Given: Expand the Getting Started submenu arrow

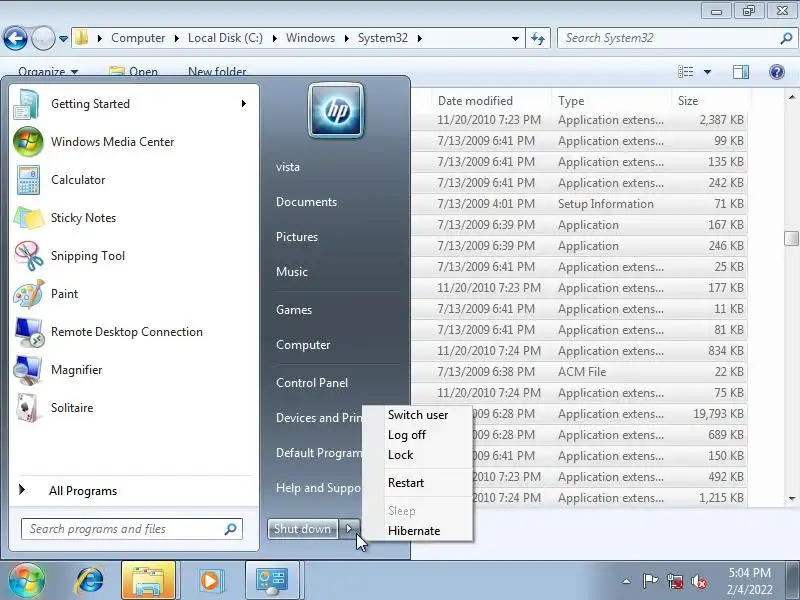Looking at the screenshot, I should click(244, 104).
